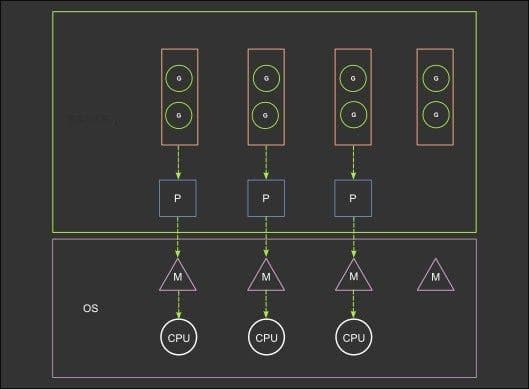The width and height of the screenshot is (529, 389).
Task: Select the rightmost CPU circle
Action: [x=354, y=337]
